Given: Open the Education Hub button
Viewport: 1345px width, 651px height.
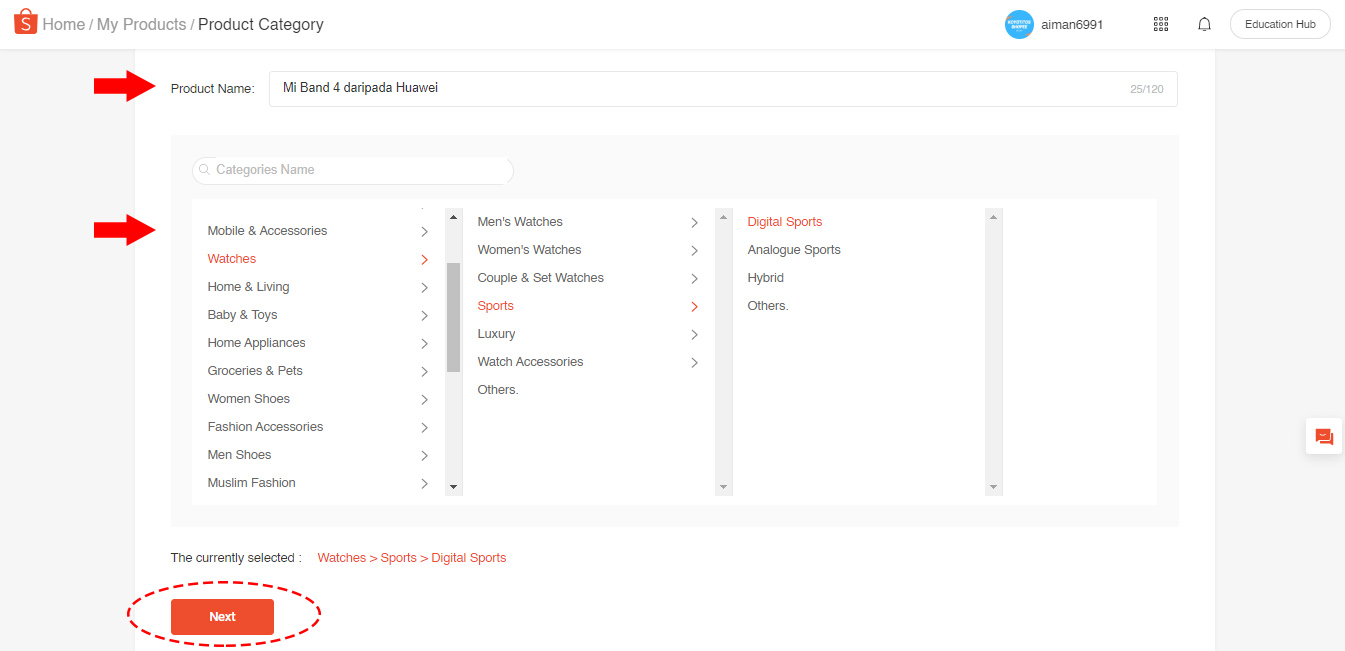Looking at the screenshot, I should tap(1280, 24).
